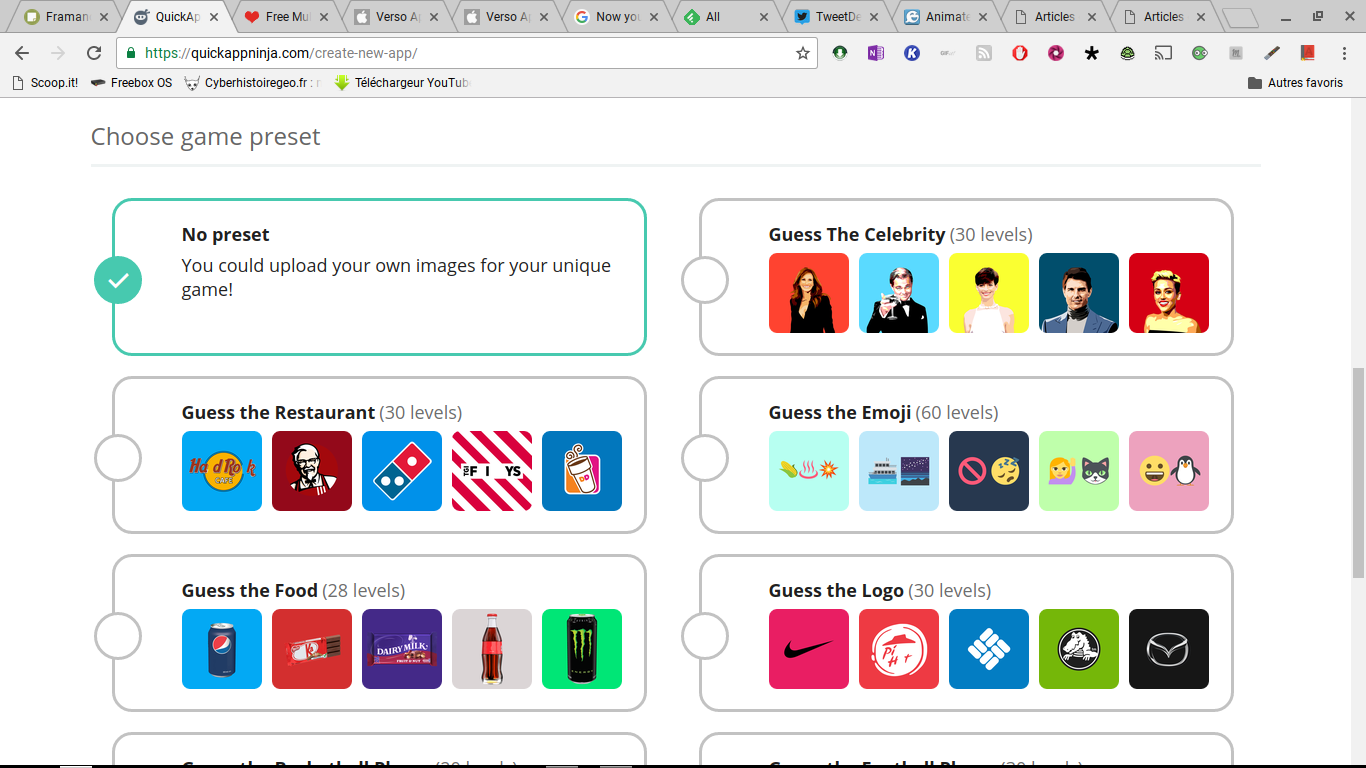Click the RSS feed extension icon

[x=984, y=53]
